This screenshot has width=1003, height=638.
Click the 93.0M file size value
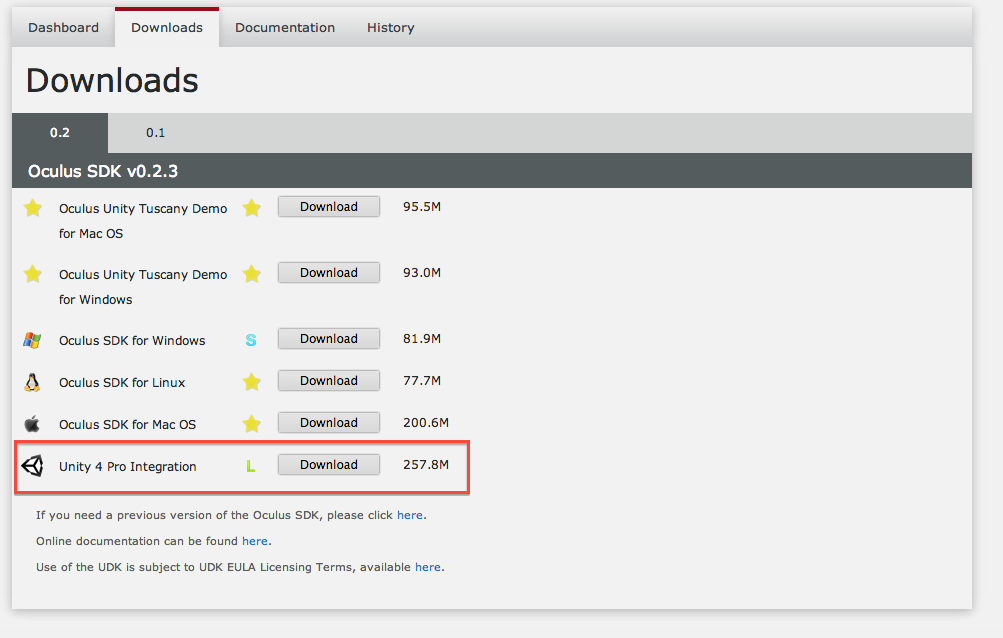(x=422, y=273)
